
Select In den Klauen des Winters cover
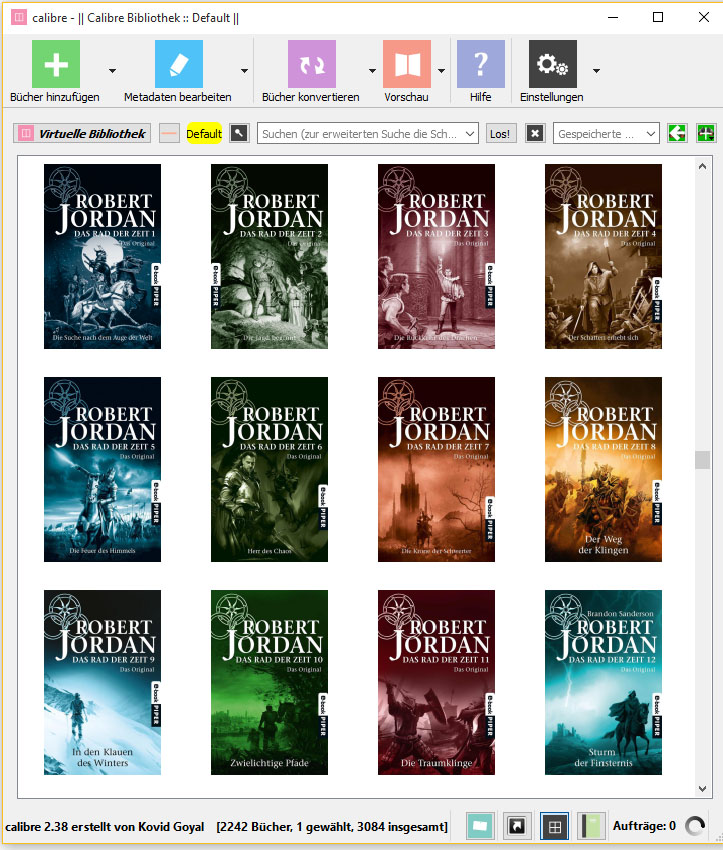click(102, 682)
